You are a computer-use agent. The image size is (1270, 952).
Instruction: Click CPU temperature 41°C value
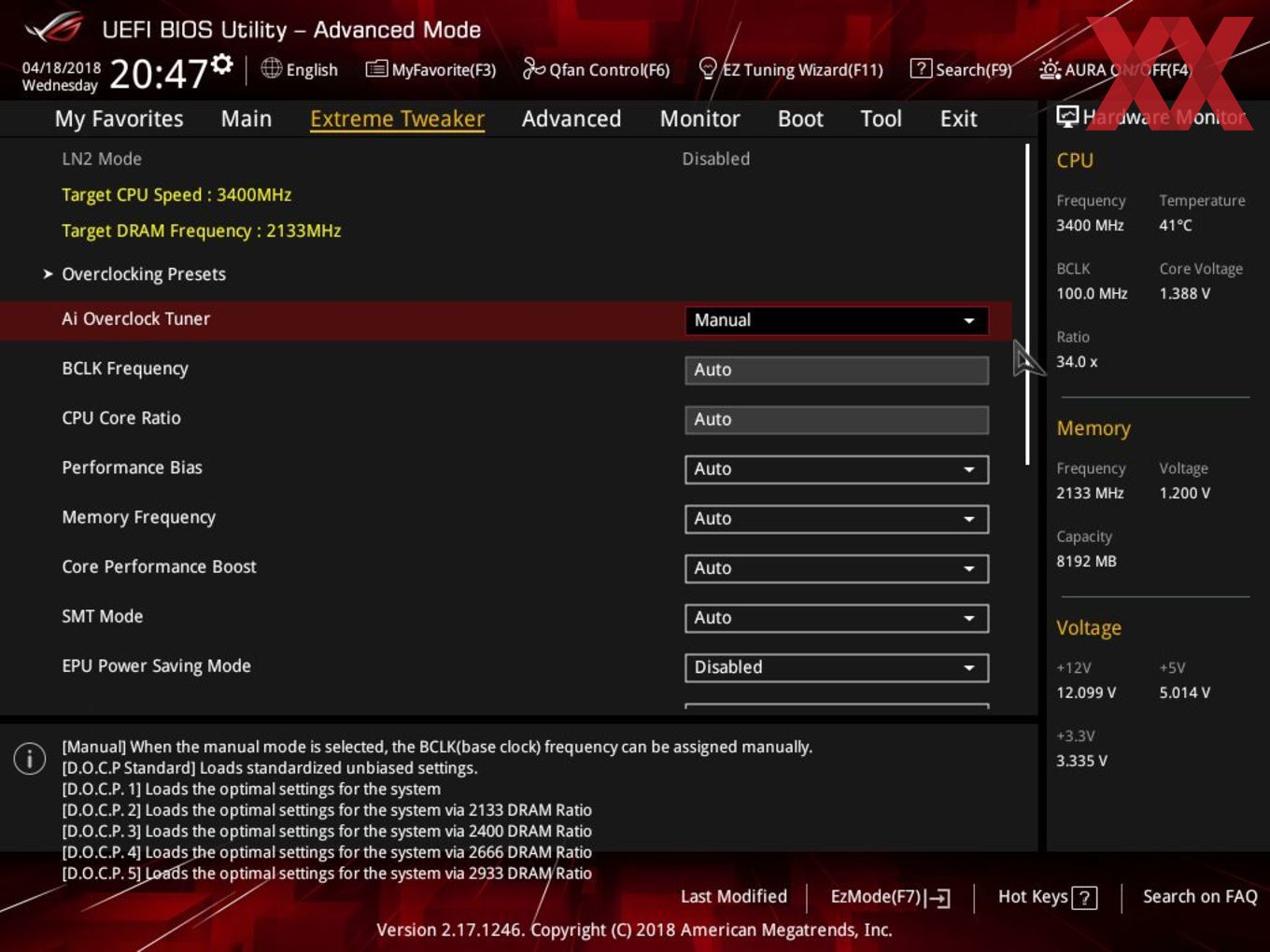point(1176,225)
